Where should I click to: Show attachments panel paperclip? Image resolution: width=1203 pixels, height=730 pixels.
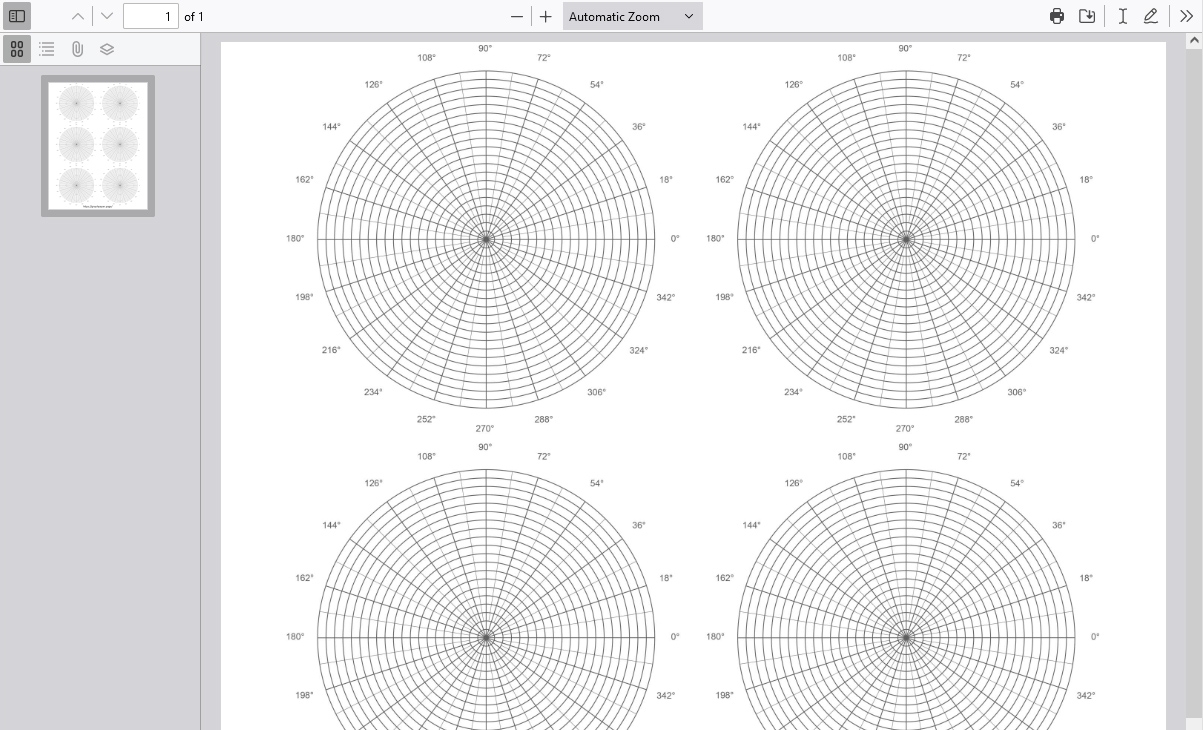click(77, 48)
